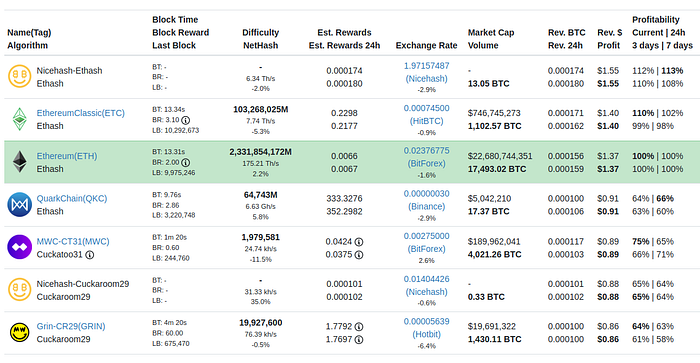Click the Rev. $ Profit column header

click(x=609, y=39)
